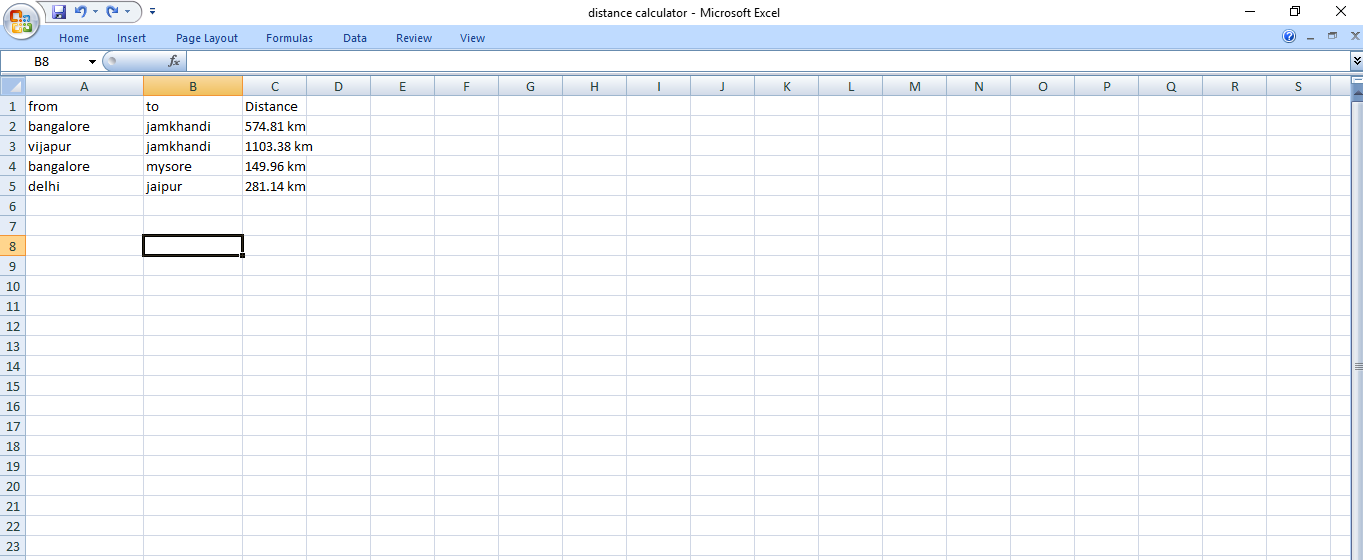Click into the formula bar input
This screenshot has width=1363, height=560.
(767, 61)
